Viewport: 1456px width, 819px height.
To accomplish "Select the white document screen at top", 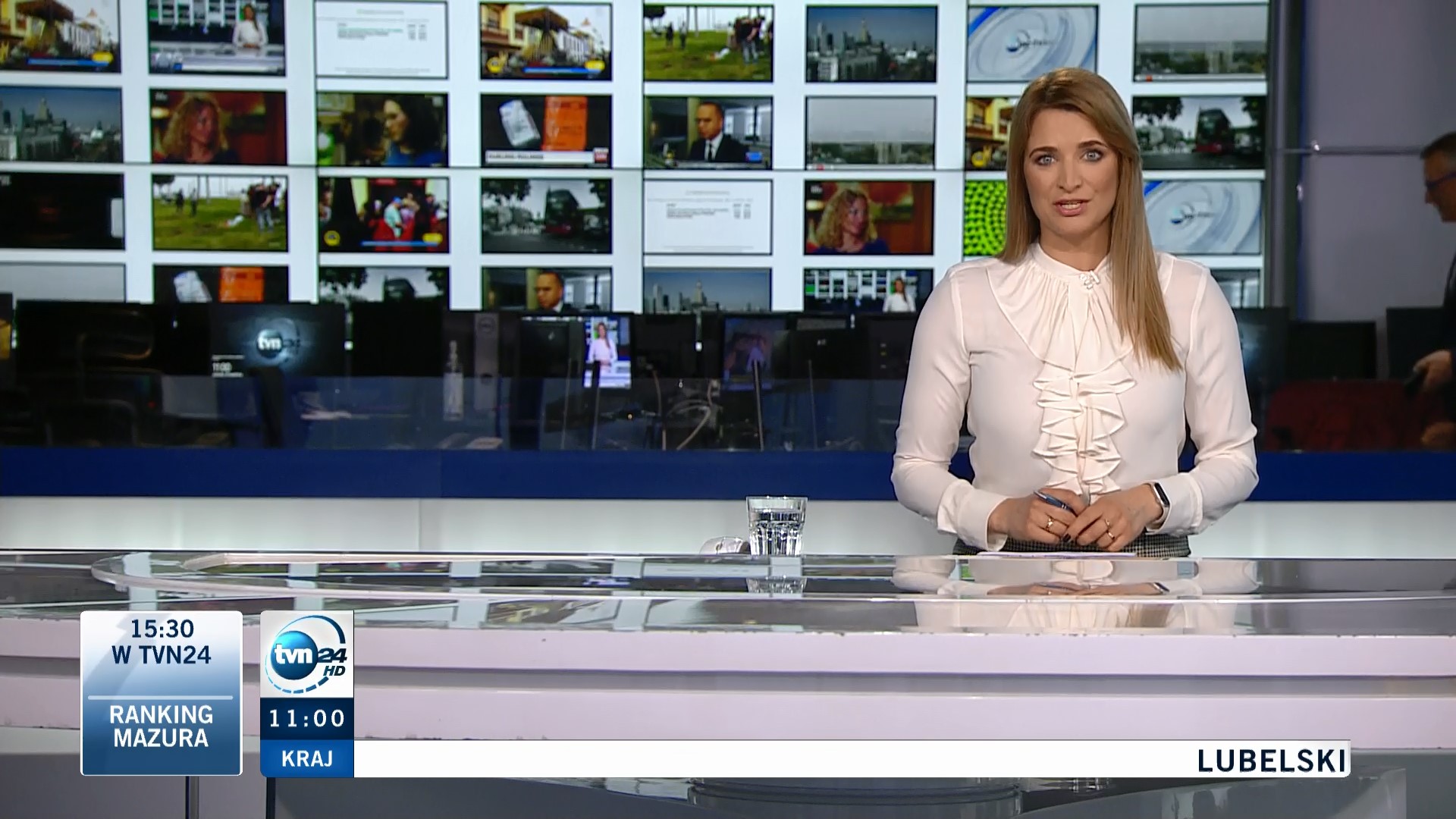I will click(x=381, y=38).
